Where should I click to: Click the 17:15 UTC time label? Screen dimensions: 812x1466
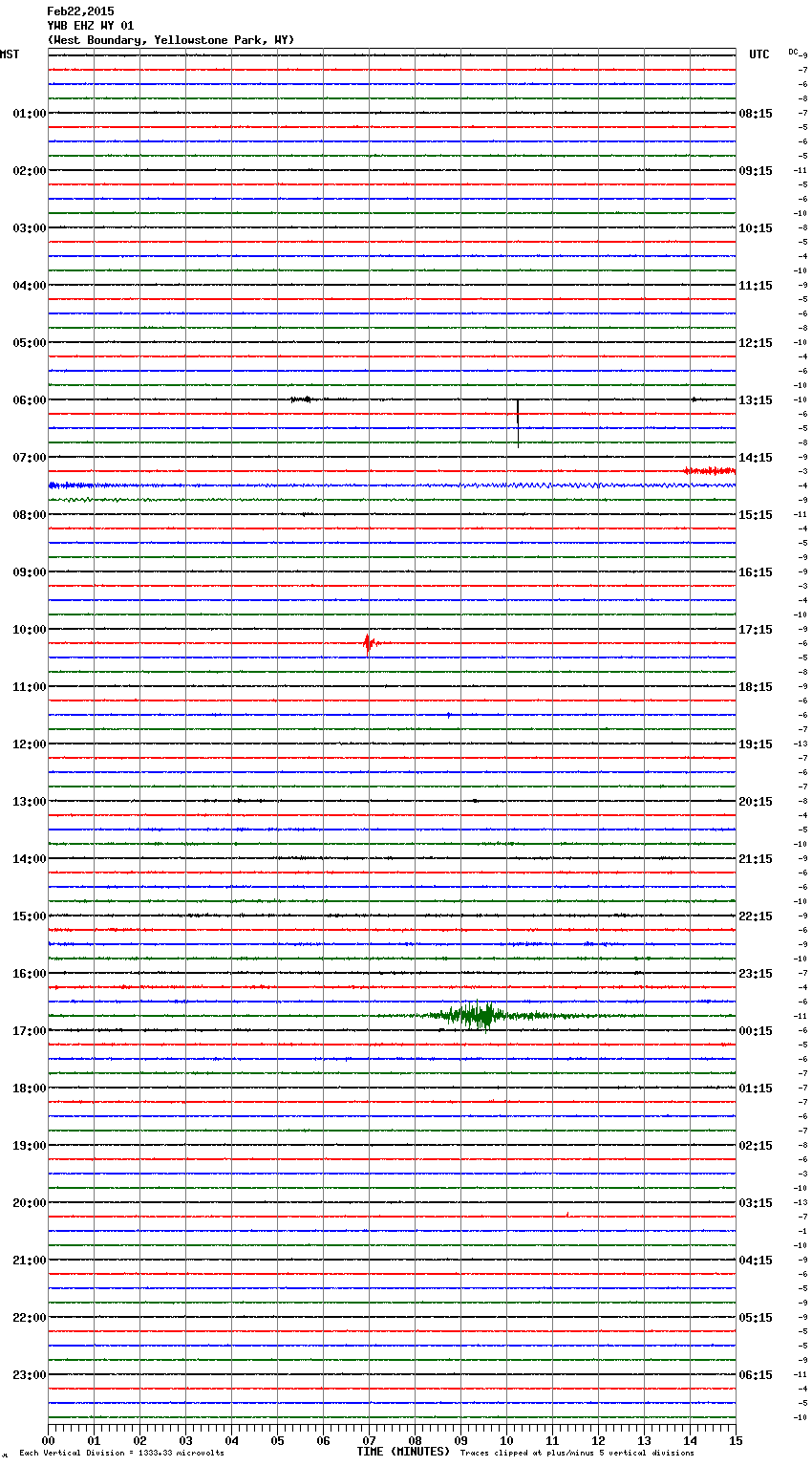click(756, 630)
